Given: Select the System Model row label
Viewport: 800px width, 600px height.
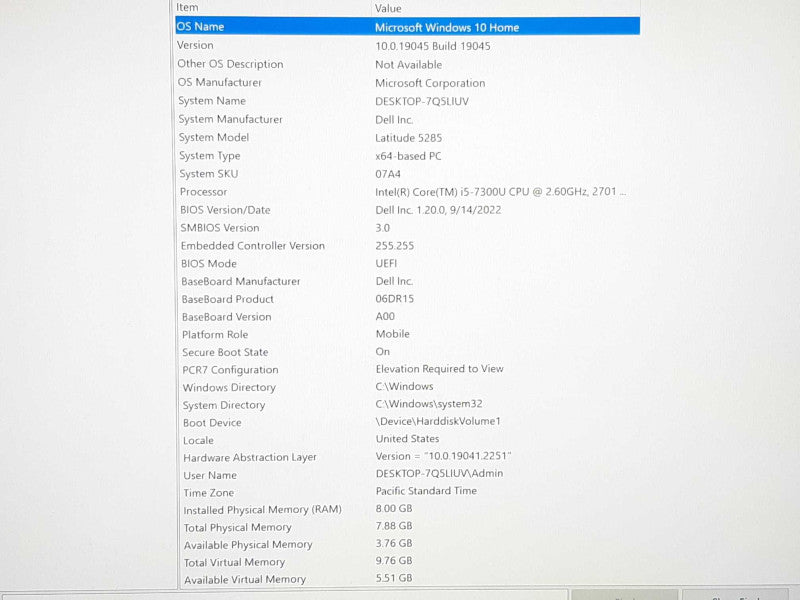Looking at the screenshot, I should click(x=214, y=138).
